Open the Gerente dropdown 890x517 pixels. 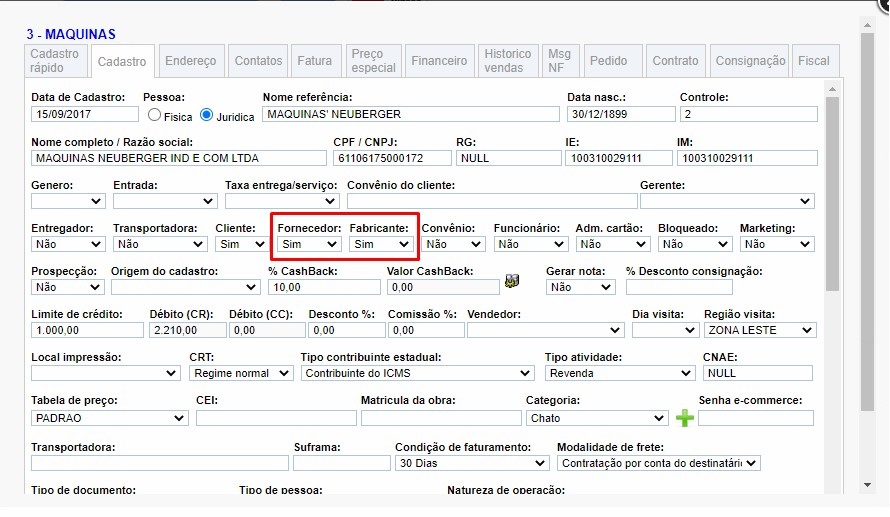727,201
